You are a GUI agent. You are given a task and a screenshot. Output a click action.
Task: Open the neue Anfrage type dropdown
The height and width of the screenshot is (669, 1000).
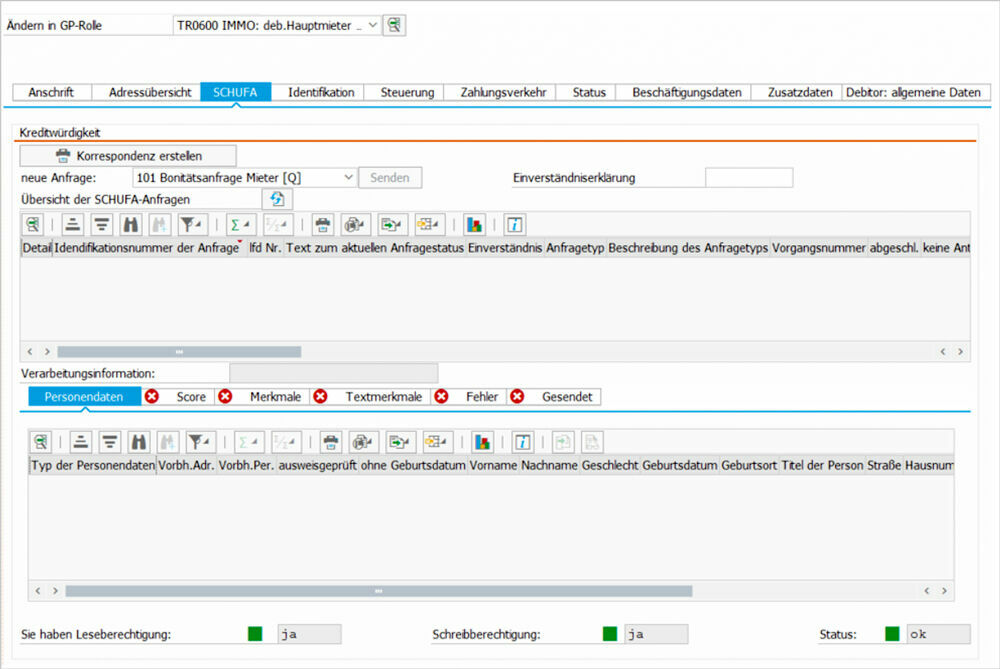point(349,177)
